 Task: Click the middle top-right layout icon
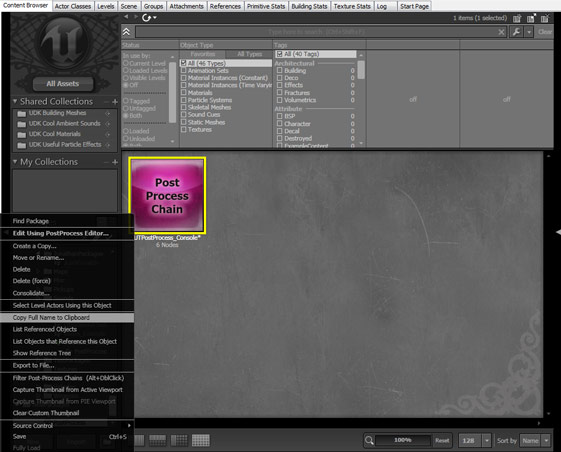click(531, 18)
